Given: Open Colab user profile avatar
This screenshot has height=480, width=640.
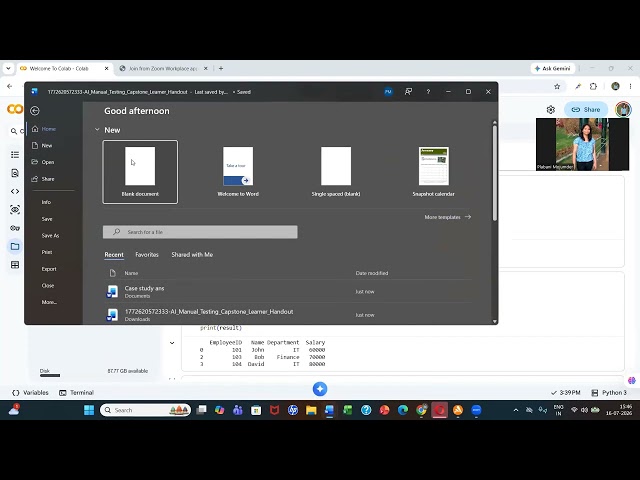Looking at the screenshot, I should pyautogui.click(x=623, y=109).
